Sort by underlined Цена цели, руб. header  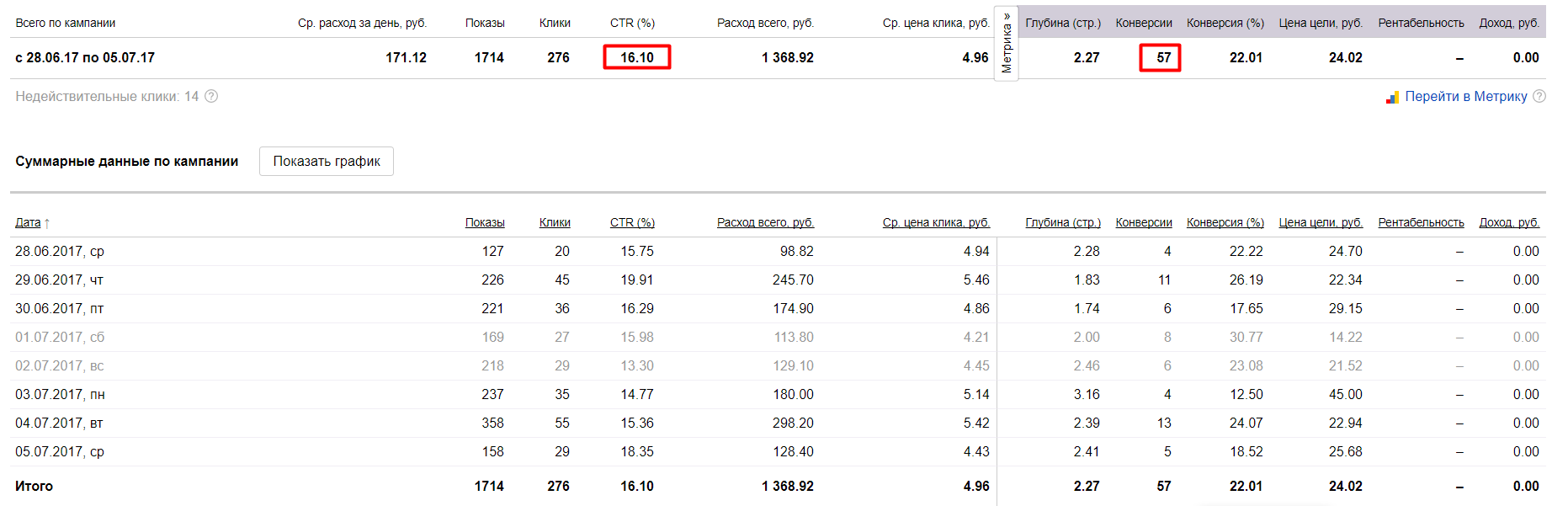(1321, 222)
